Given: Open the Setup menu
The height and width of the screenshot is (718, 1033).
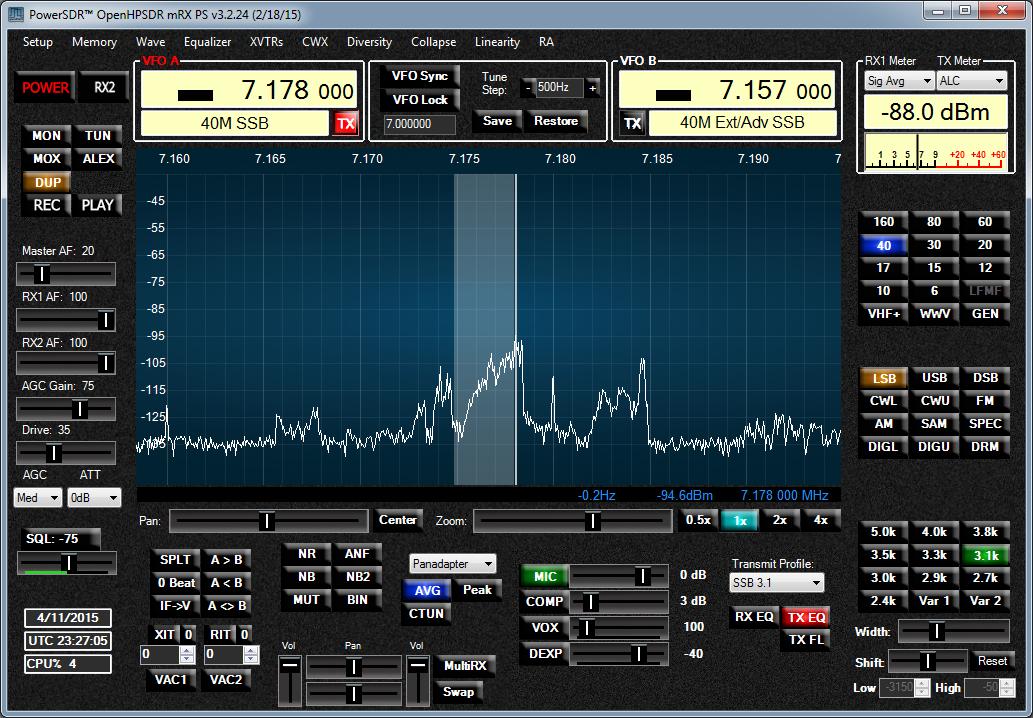Looking at the screenshot, I should coord(38,41).
